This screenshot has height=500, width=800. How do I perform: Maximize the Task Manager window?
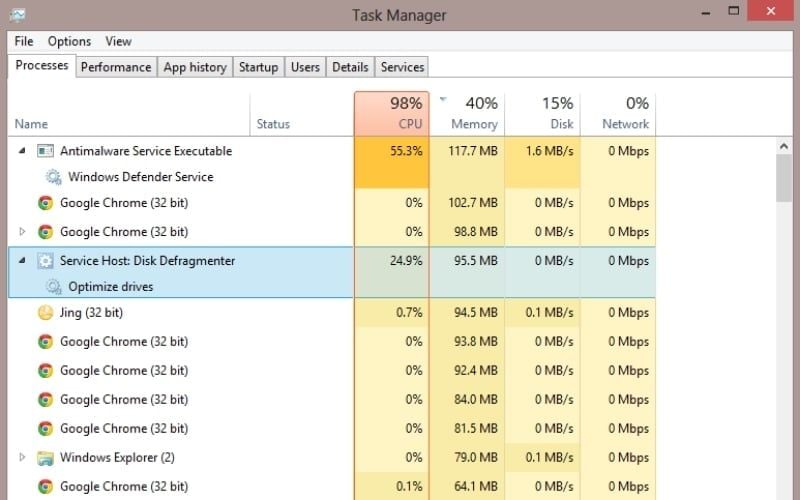tap(734, 11)
